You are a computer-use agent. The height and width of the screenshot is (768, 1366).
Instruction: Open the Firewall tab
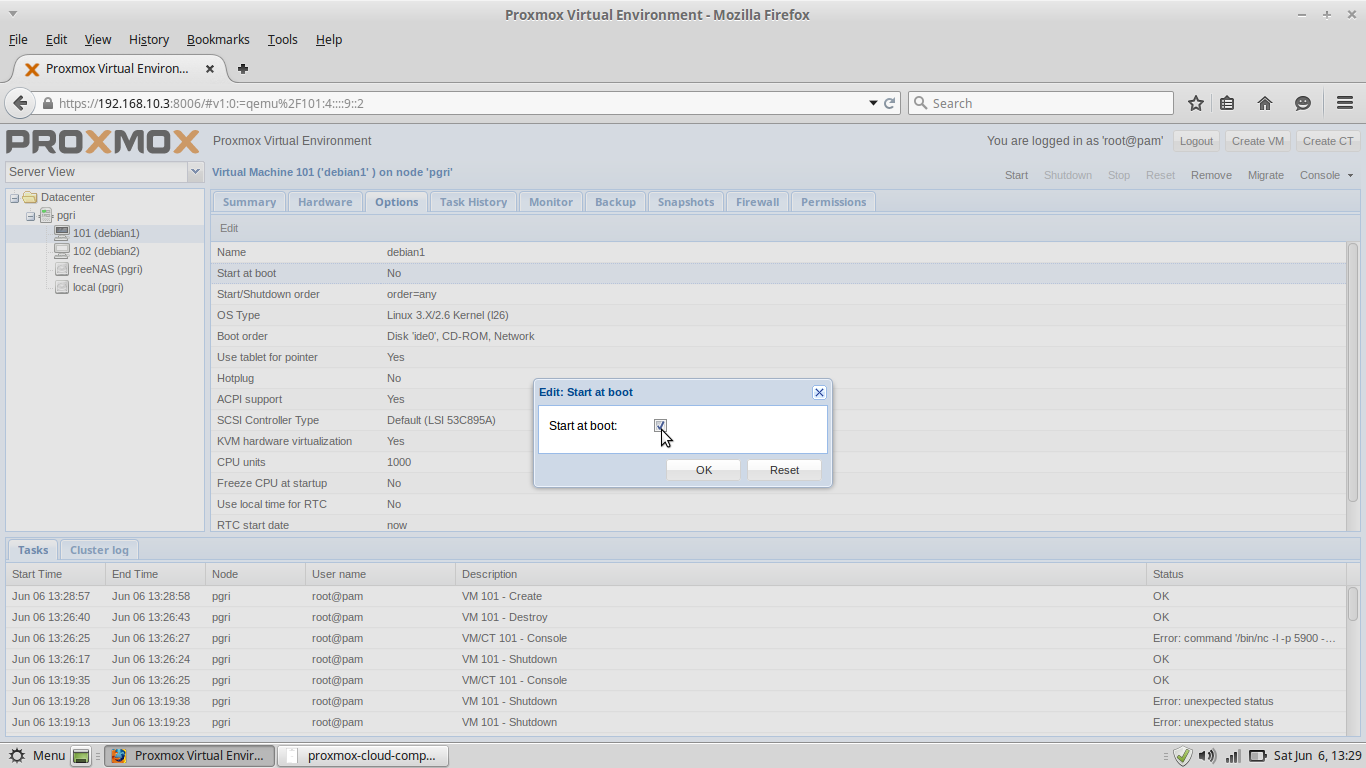pyautogui.click(x=757, y=202)
